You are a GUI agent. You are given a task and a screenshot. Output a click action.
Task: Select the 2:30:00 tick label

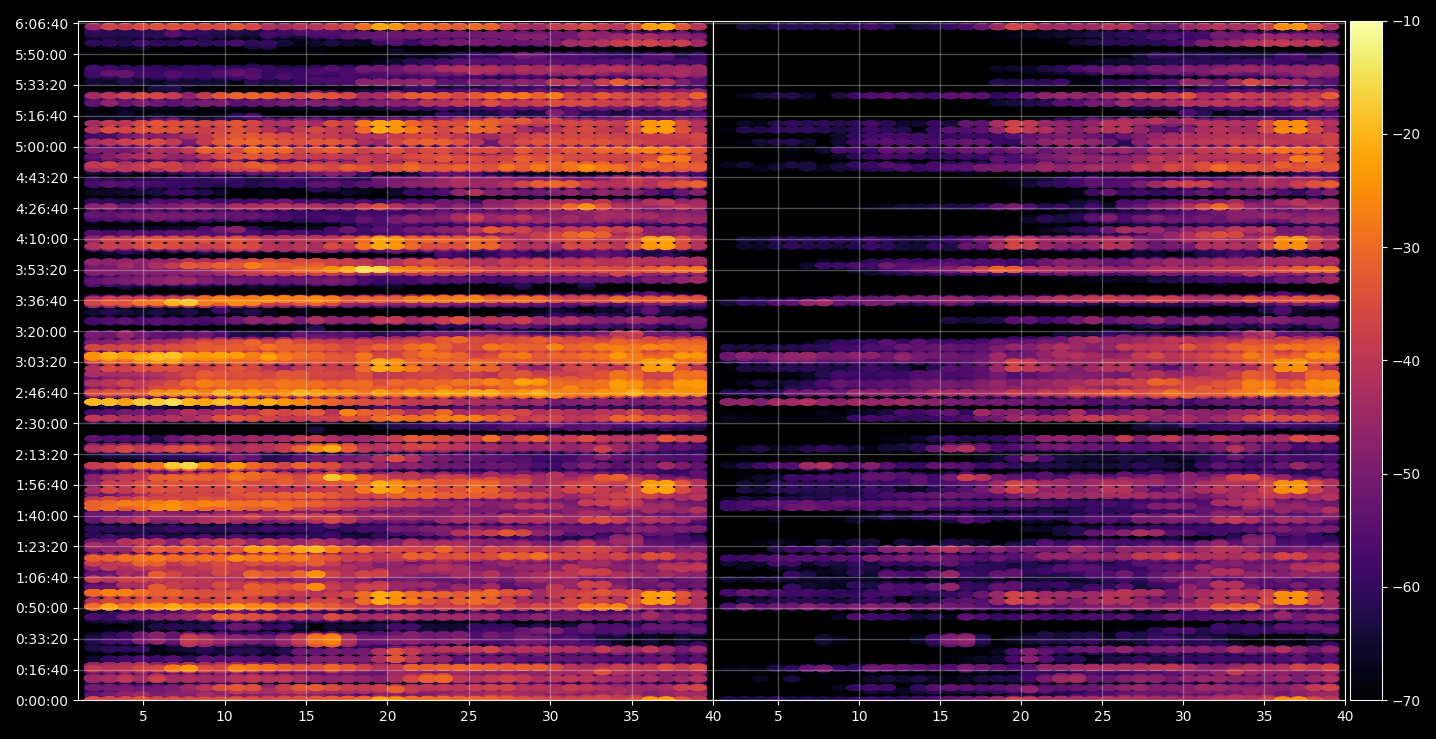pyautogui.click(x=42, y=424)
